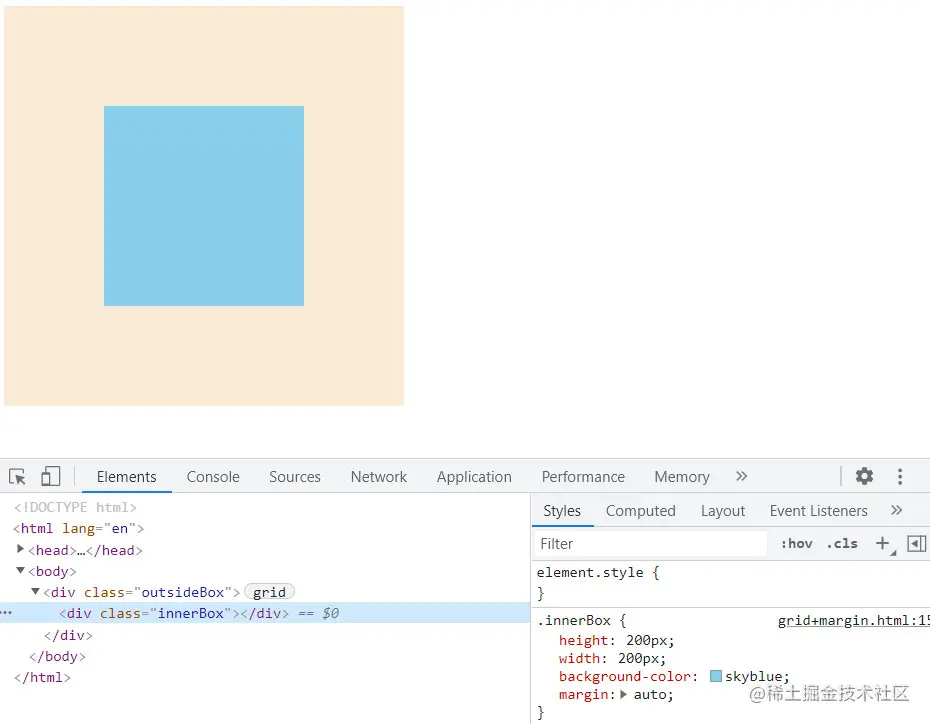Collapse the body element node

click(20, 570)
